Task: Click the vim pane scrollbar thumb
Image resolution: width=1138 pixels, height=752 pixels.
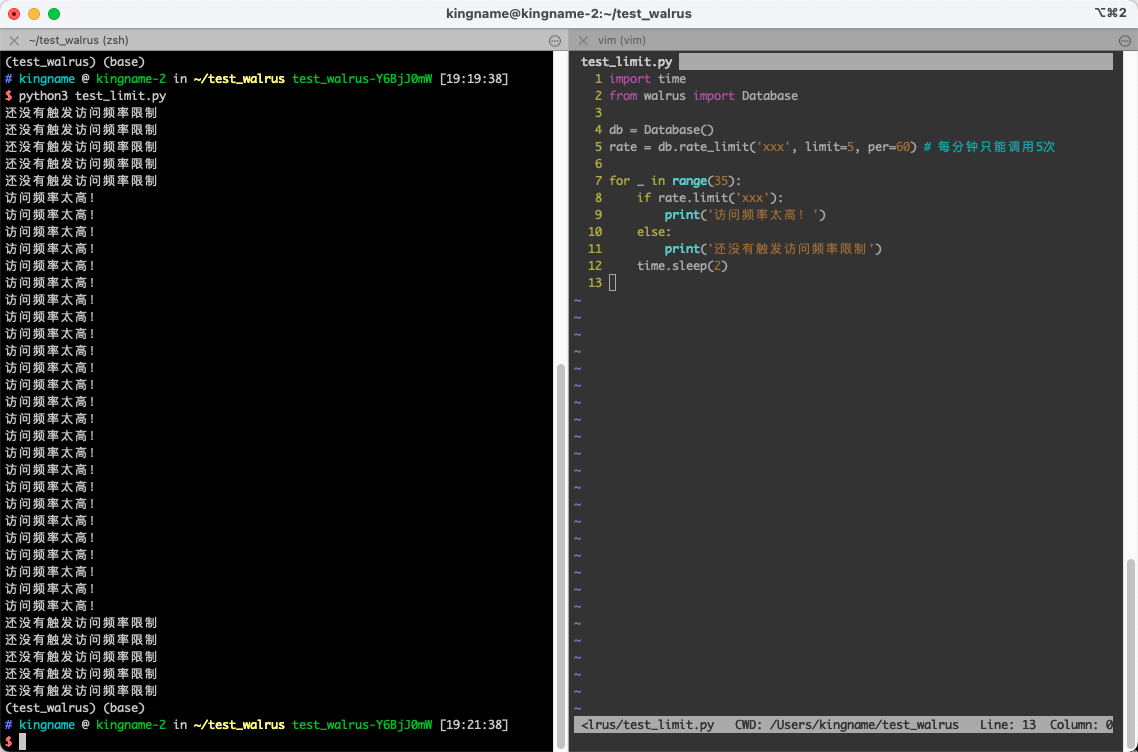Action: 1131,653
